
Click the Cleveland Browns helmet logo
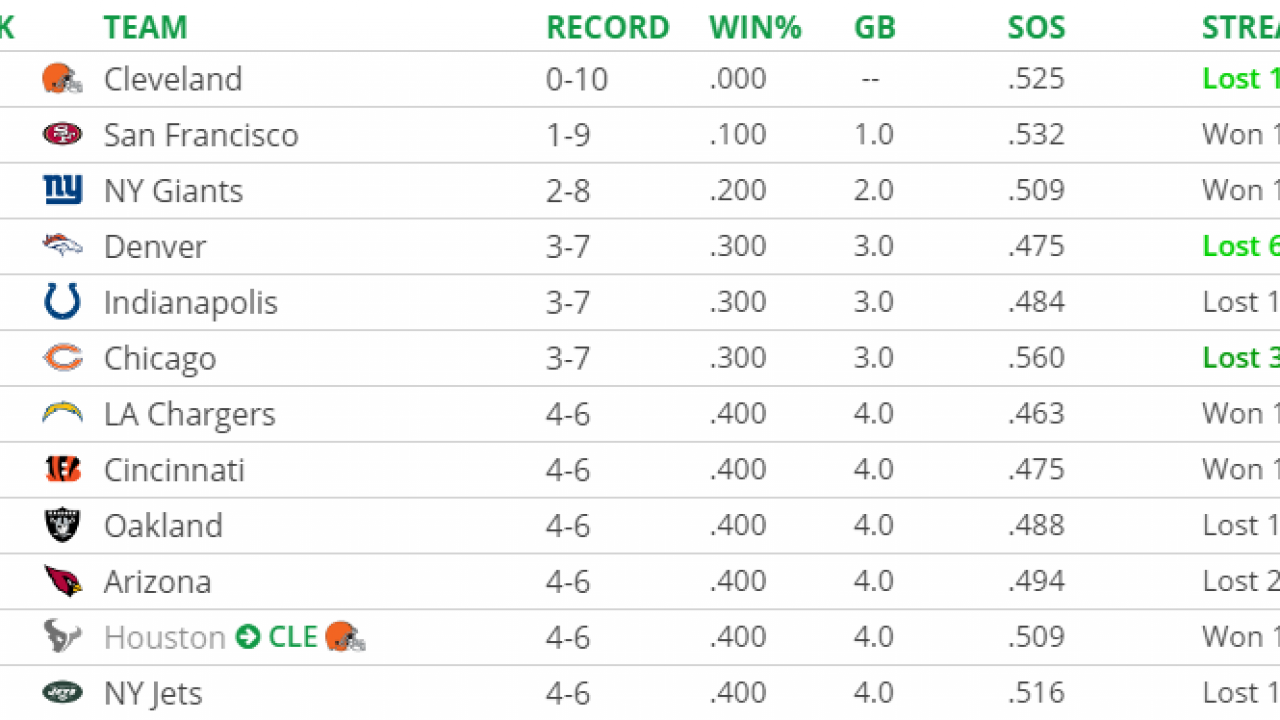pyautogui.click(x=62, y=79)
